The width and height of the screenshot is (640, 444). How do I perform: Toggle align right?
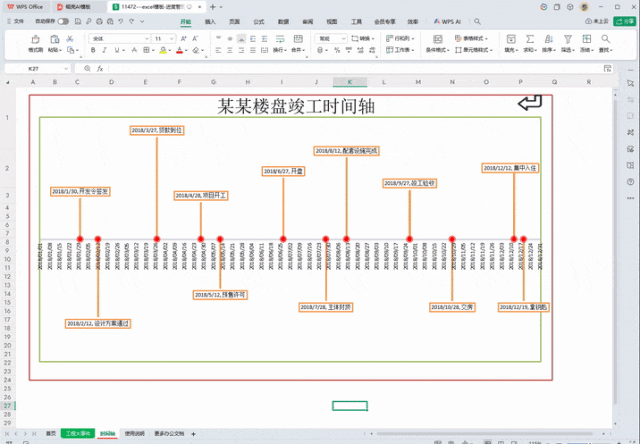pos(241,50)
